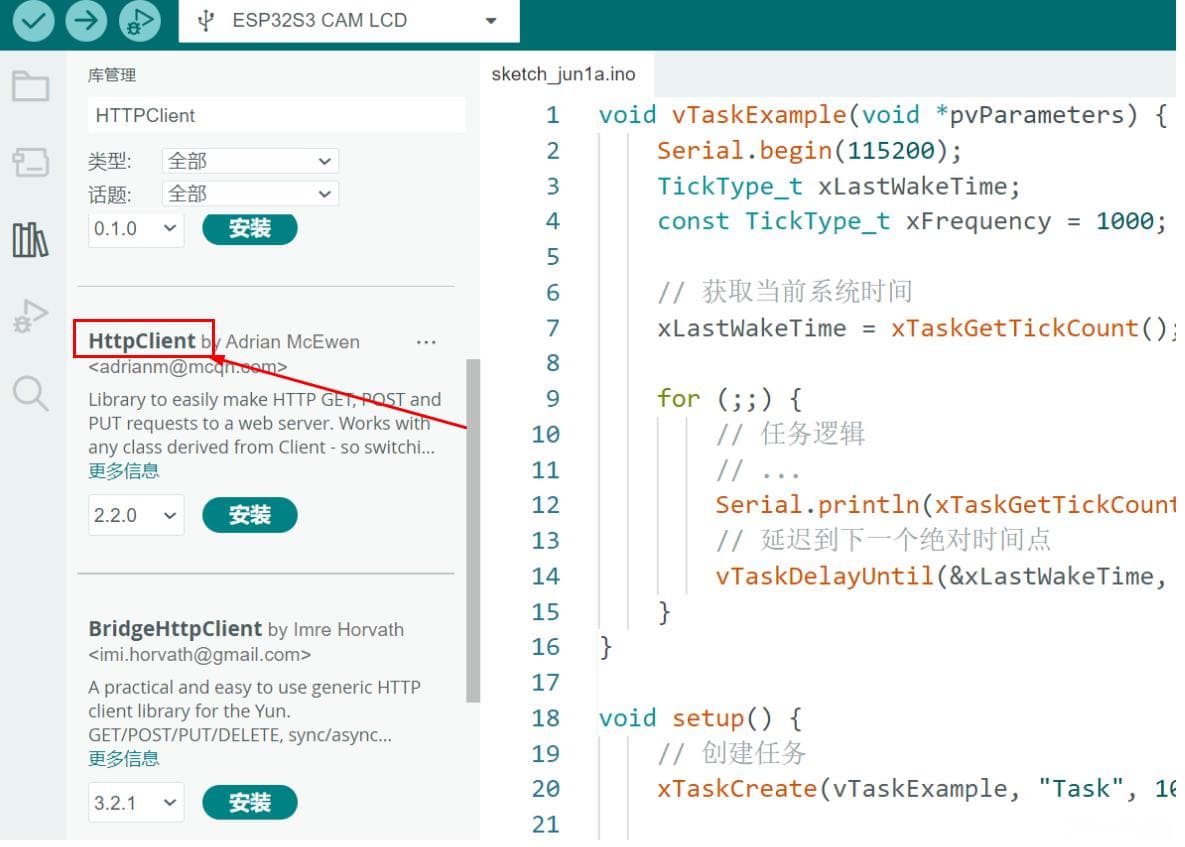Click the library list vertical scrollbar
Screen dimensions: 1185x847
473,530
